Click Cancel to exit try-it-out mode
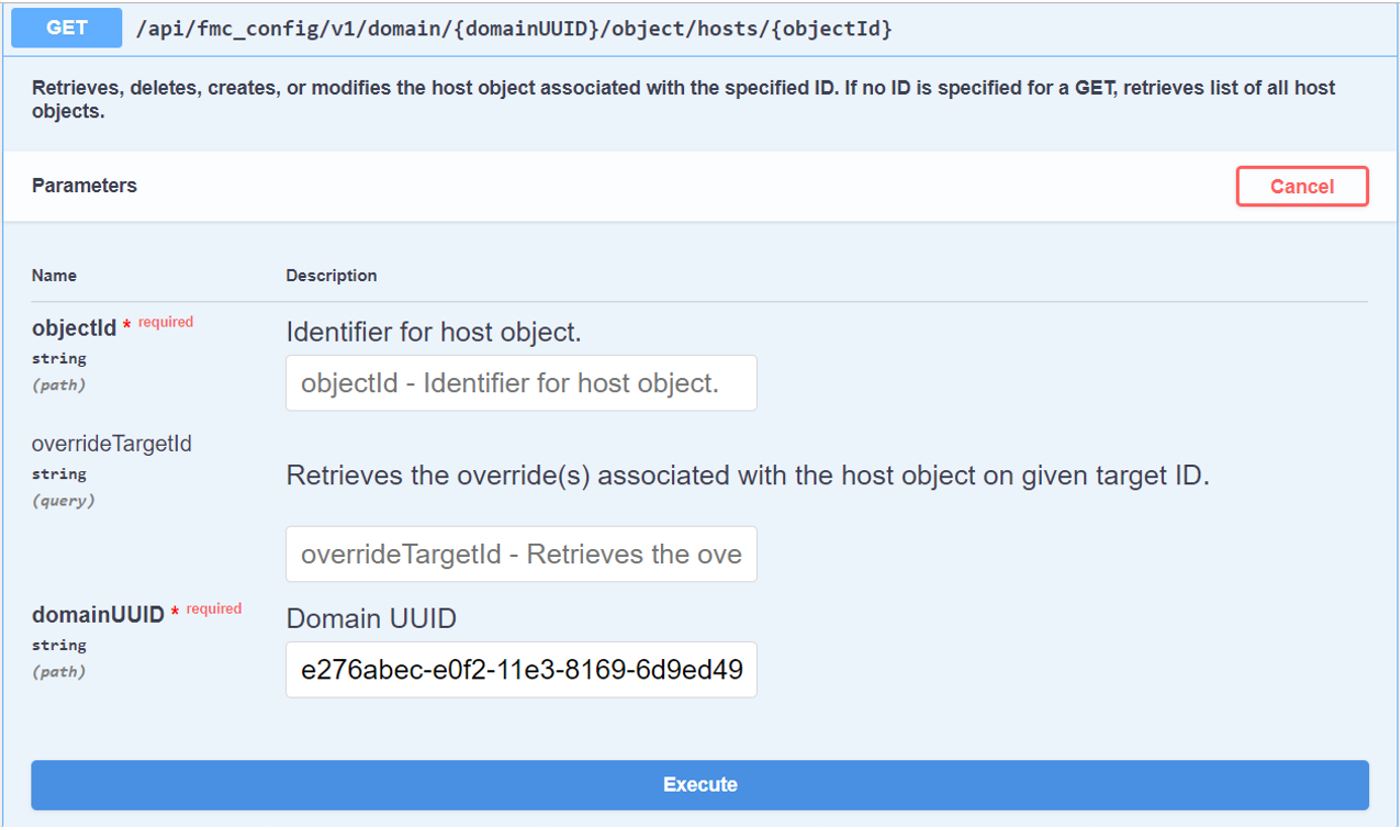 coord(1301,186)
